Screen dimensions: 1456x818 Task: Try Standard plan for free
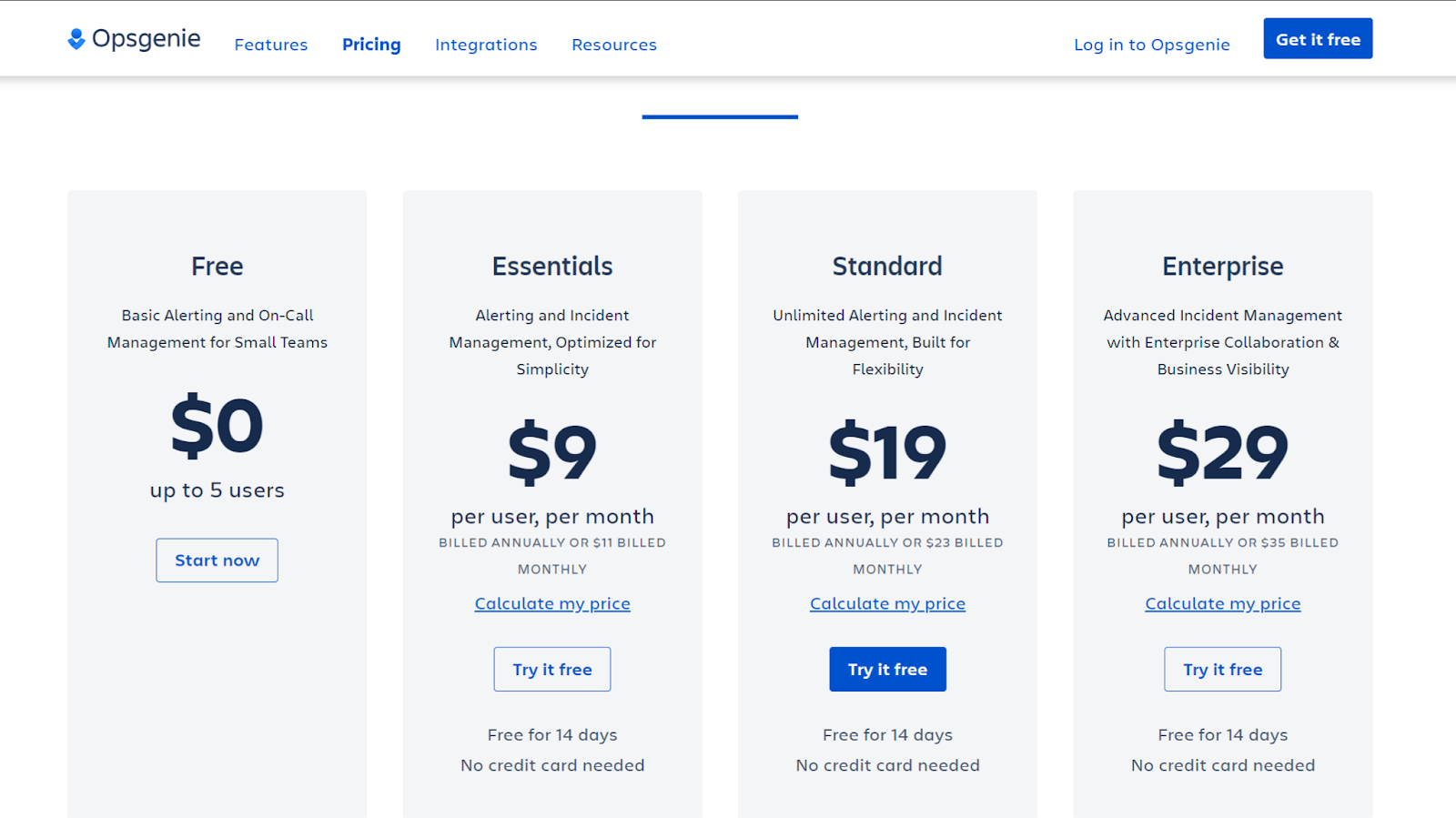pos(887,670)
